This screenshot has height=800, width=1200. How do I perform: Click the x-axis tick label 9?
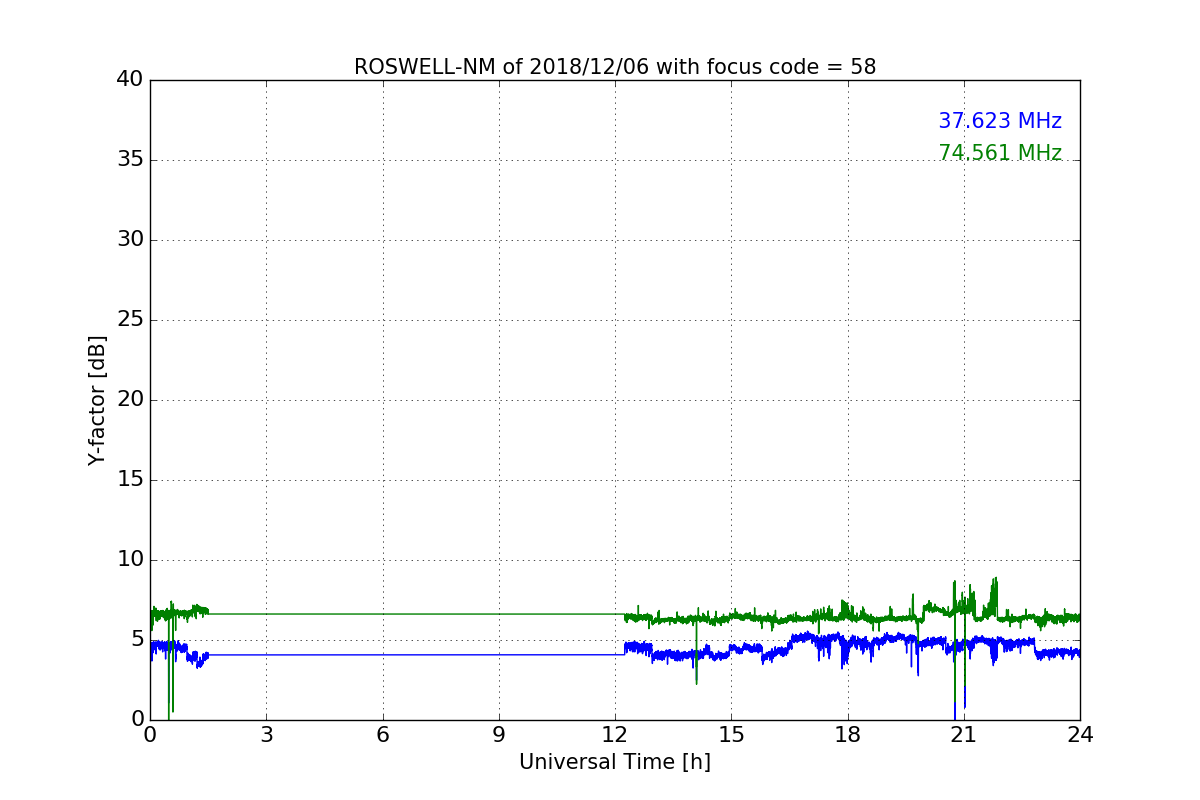click(499, 735)
